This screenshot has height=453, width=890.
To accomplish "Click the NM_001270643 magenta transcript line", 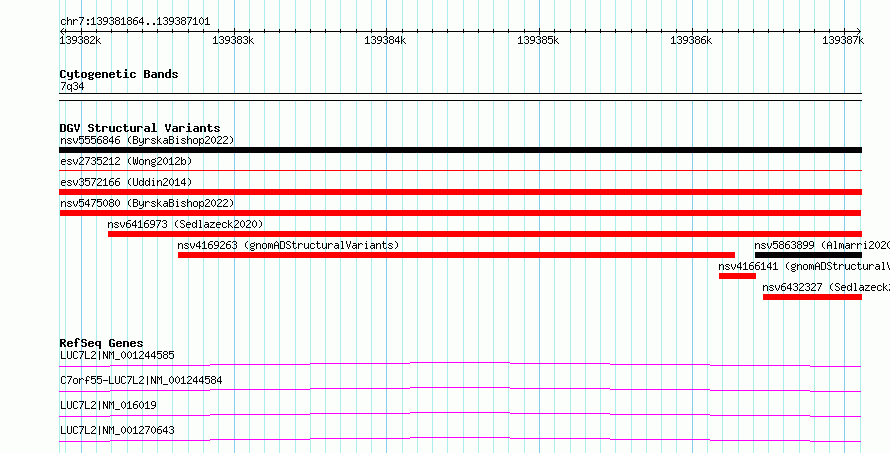I will [460, 439].
